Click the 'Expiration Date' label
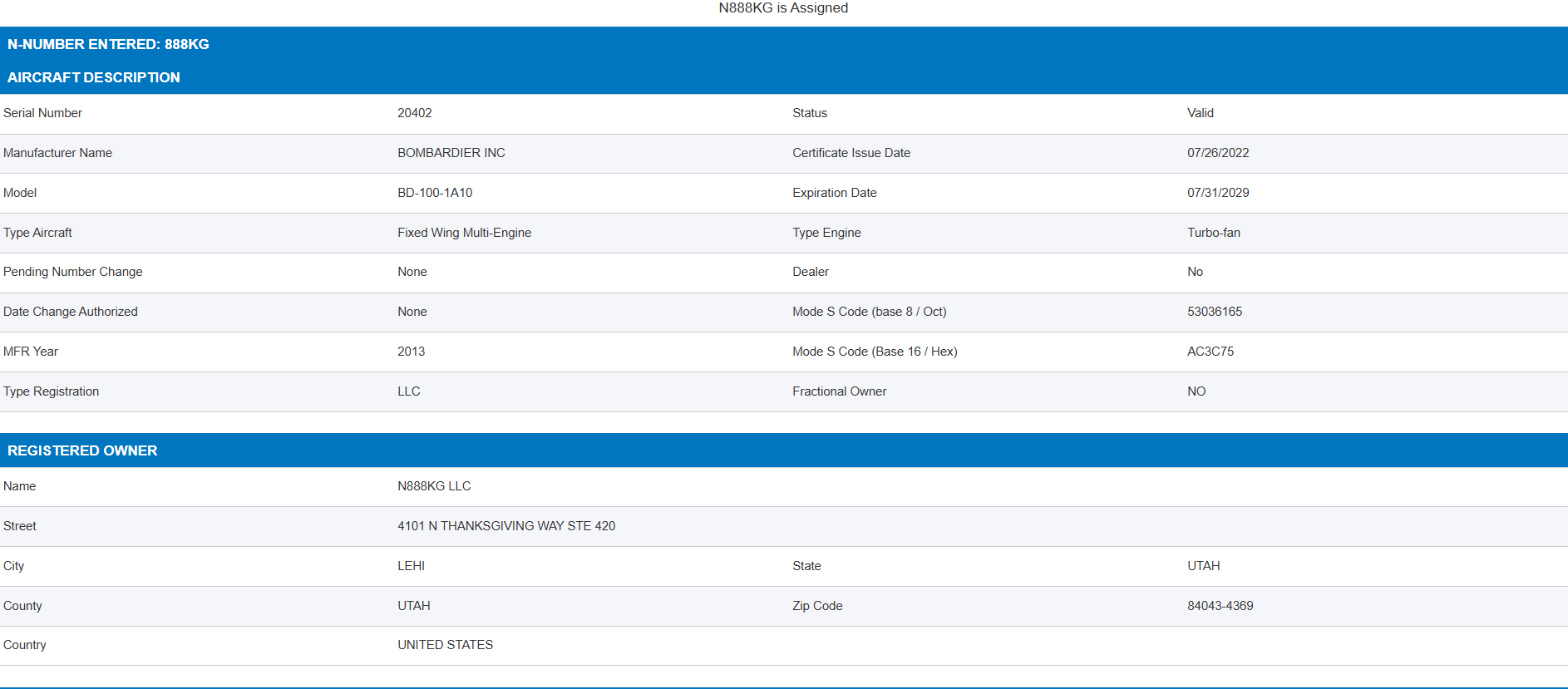1568x689 pixels. pyautogui.click(x=835, y=193)
